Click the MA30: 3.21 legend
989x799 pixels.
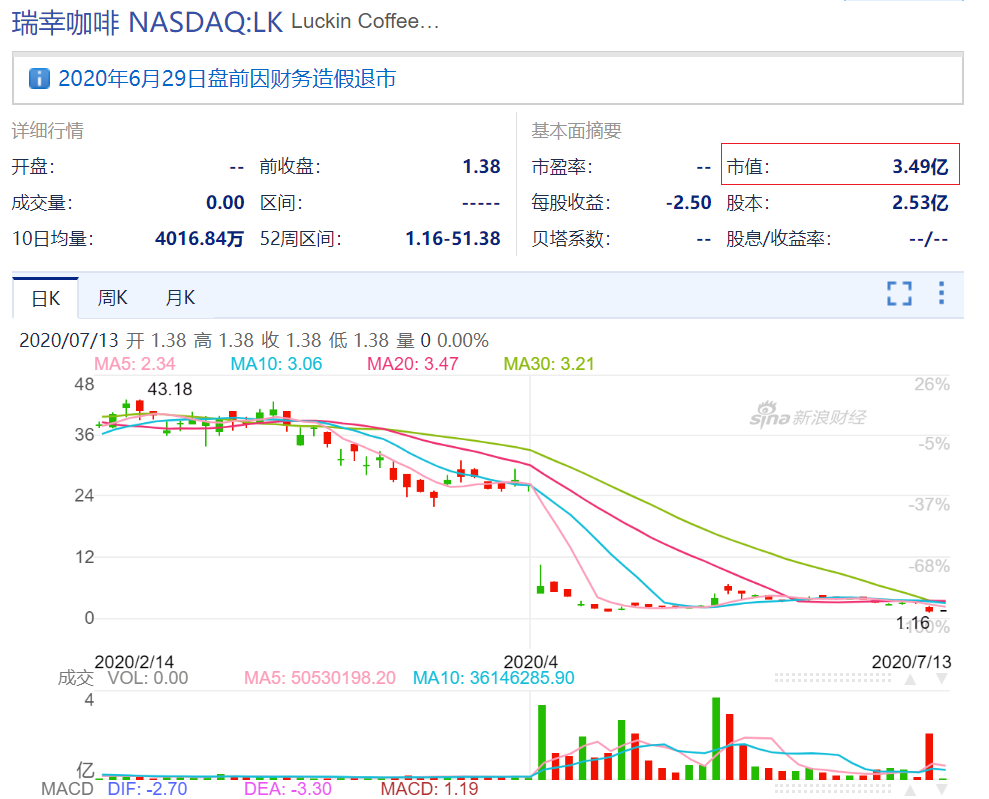click(x=549, y=364)
